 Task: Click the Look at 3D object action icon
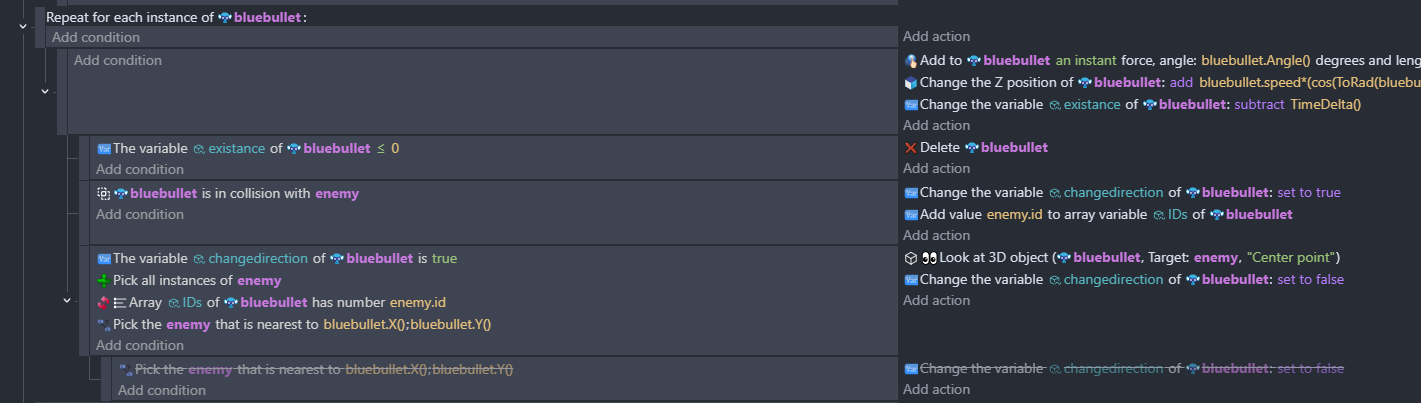pos(910,258)
